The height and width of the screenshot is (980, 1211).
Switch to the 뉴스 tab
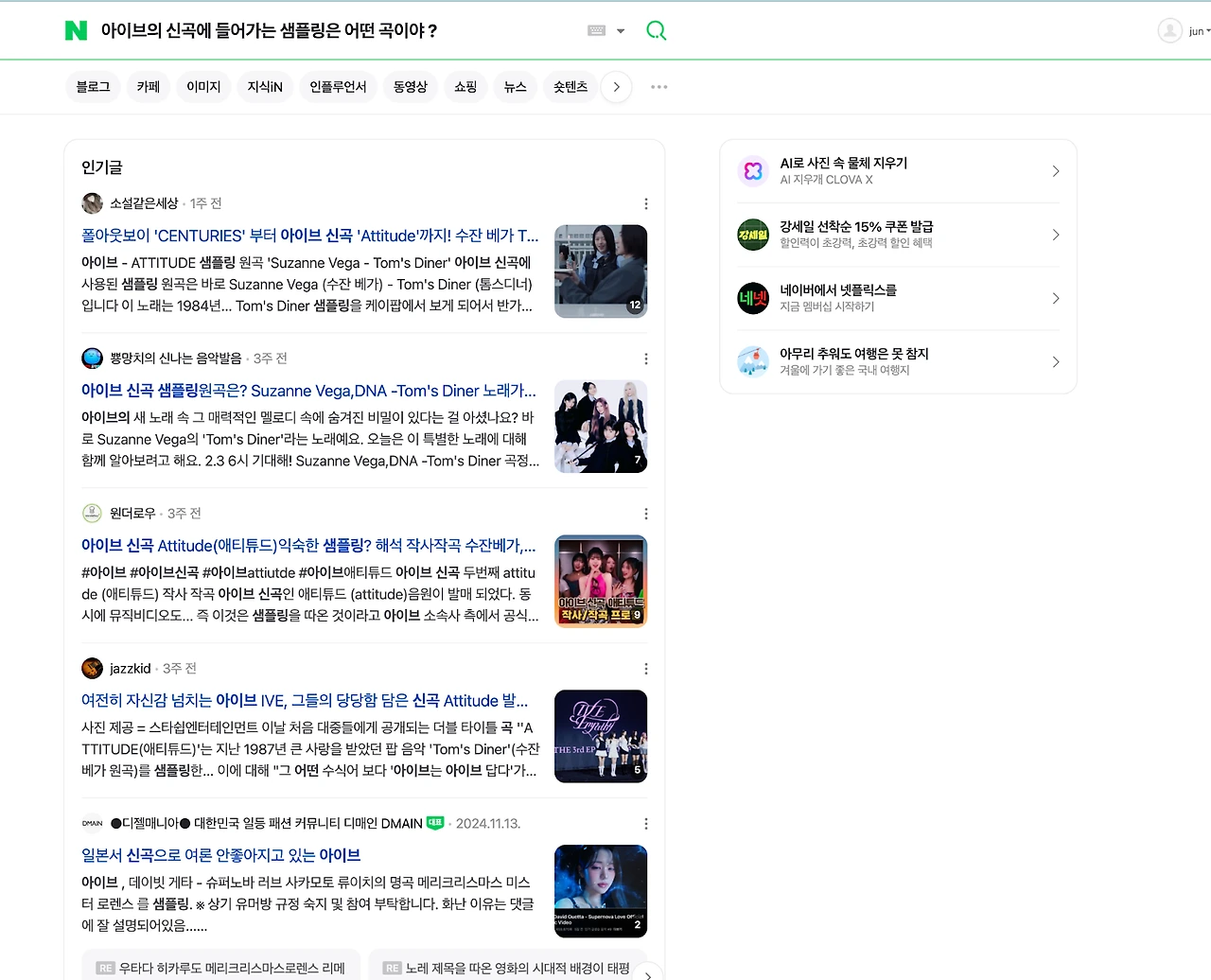(515, 87)
